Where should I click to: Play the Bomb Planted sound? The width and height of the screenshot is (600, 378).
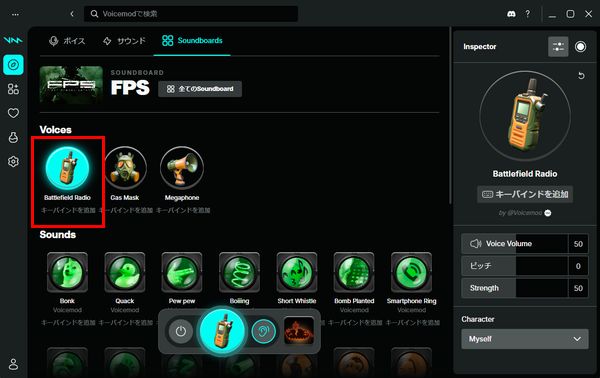pyautogui.click(x=354, y=272)
